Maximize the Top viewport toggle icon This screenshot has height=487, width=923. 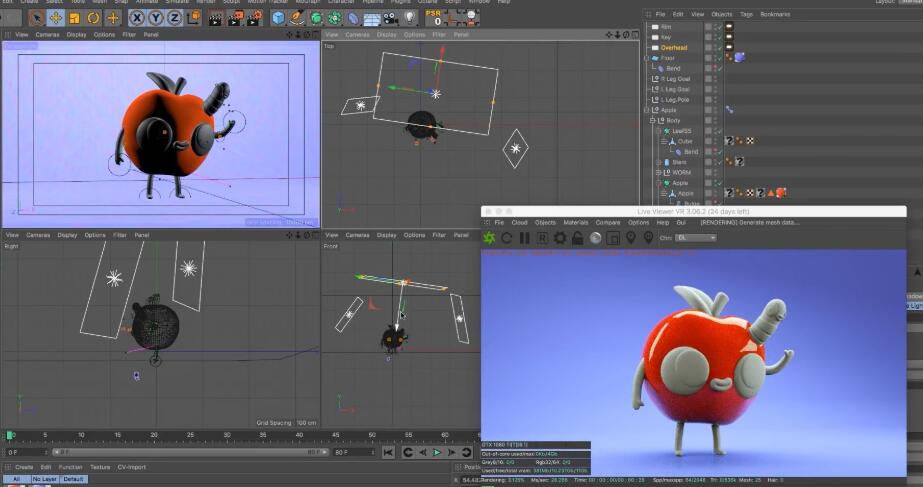tap(635, 35)
